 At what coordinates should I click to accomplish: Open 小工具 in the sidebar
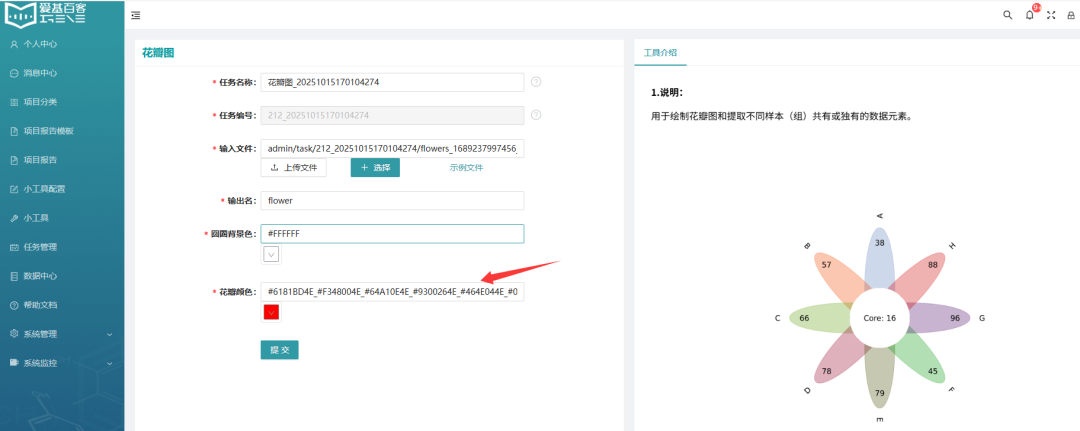coord(36,218)
